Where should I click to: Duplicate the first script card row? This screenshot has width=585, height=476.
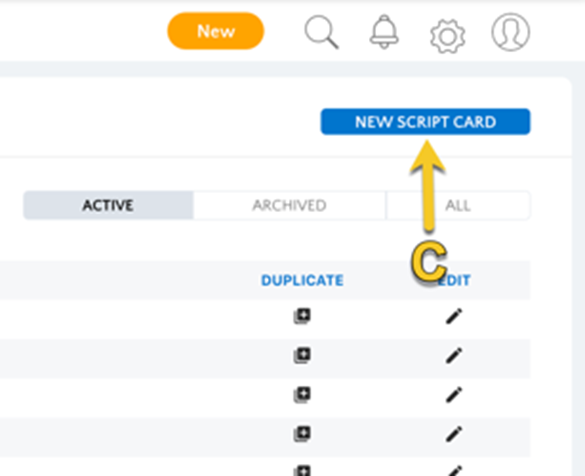[x=302, y=316]
